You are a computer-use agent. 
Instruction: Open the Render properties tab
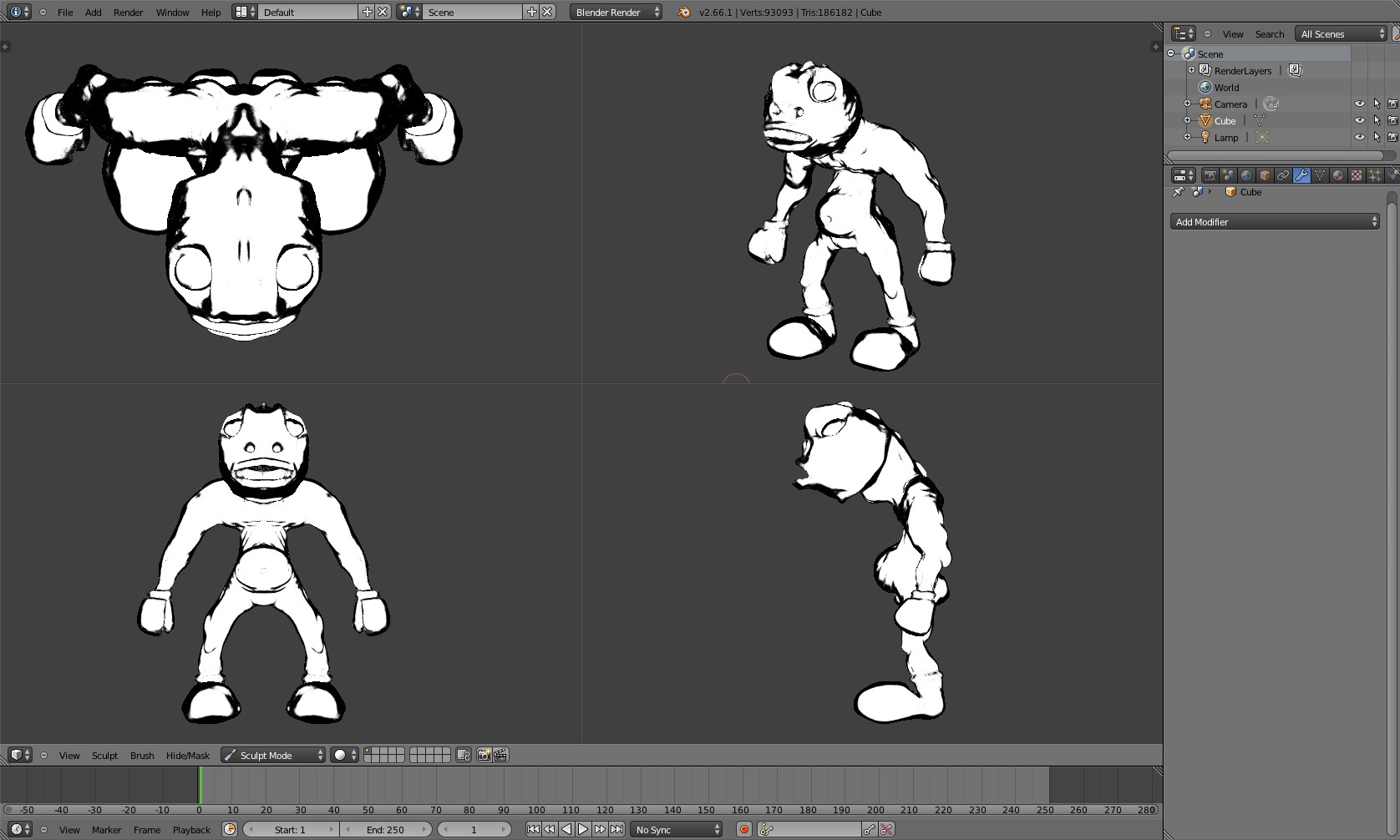tap(1210, 175)
